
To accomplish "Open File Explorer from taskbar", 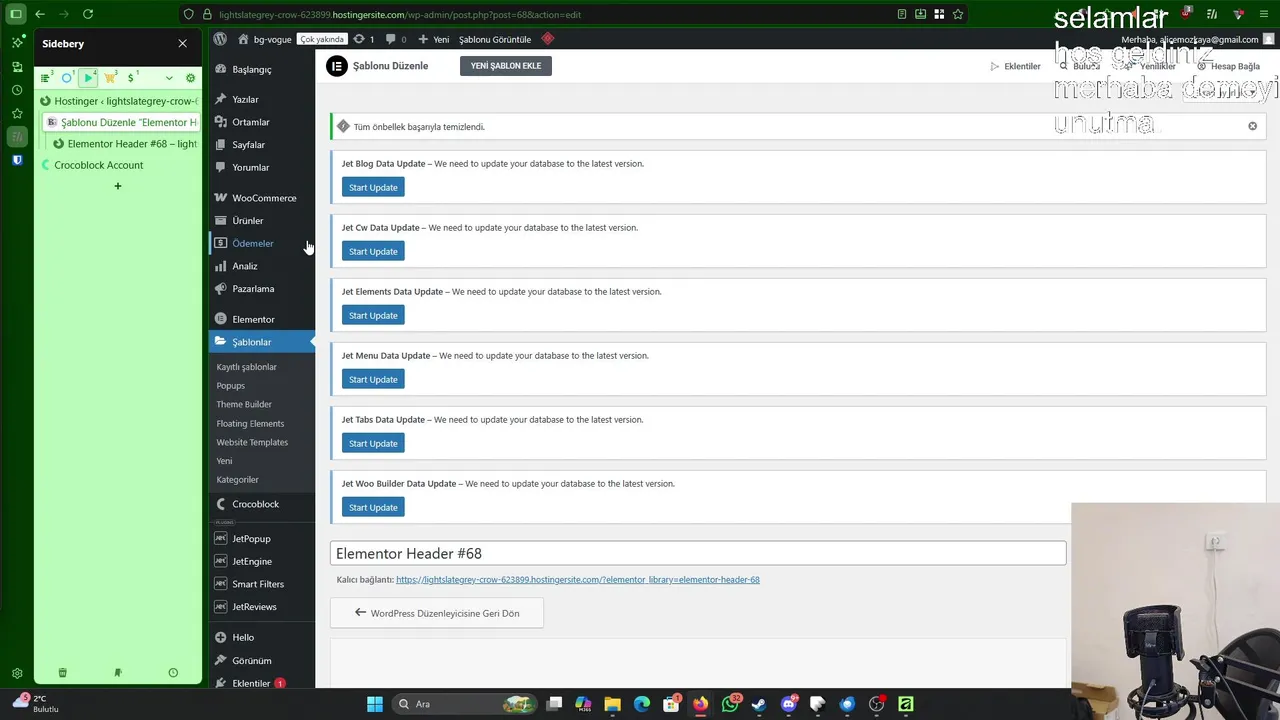I will point(612,704).
